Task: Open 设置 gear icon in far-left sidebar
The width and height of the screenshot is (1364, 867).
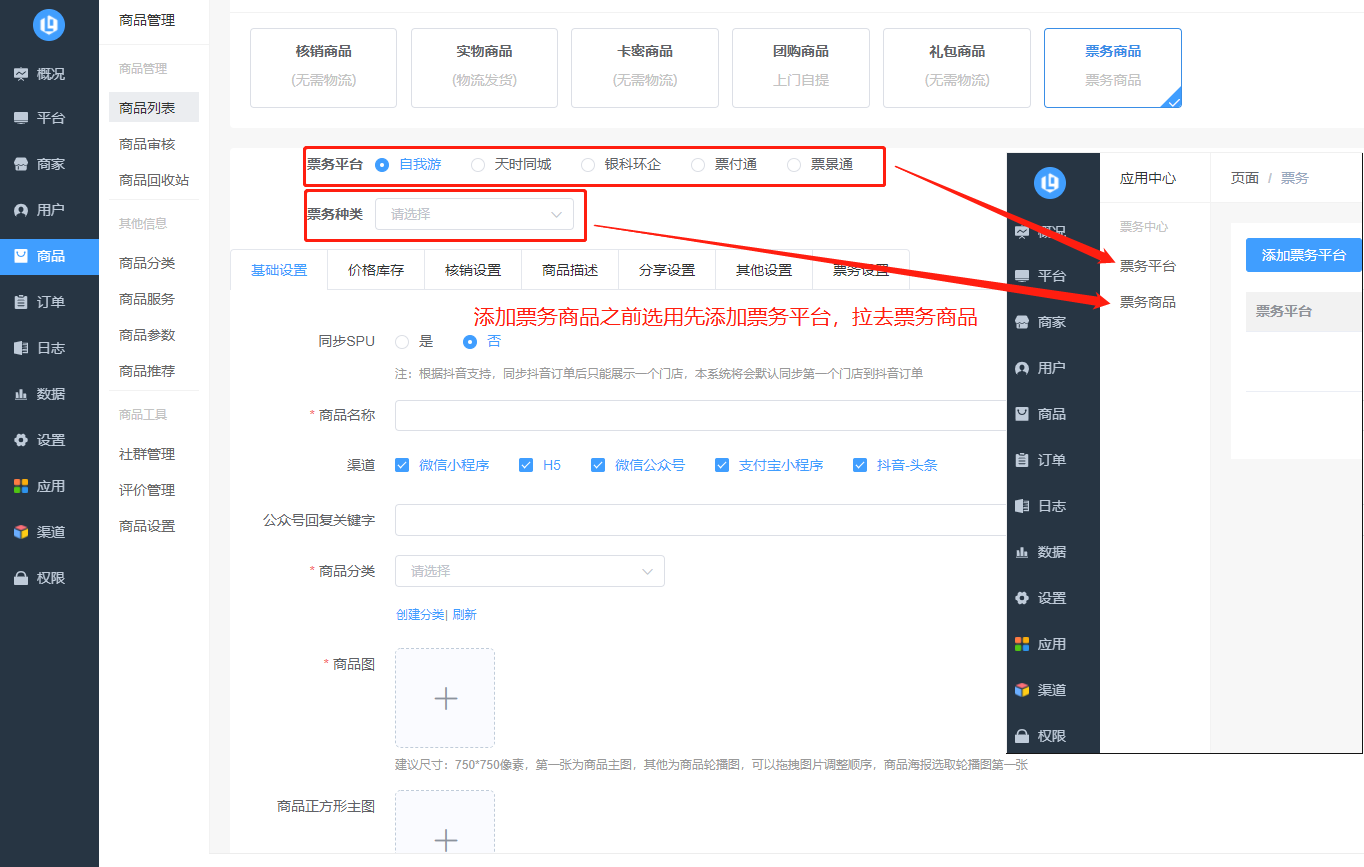Action: point(21,440)
